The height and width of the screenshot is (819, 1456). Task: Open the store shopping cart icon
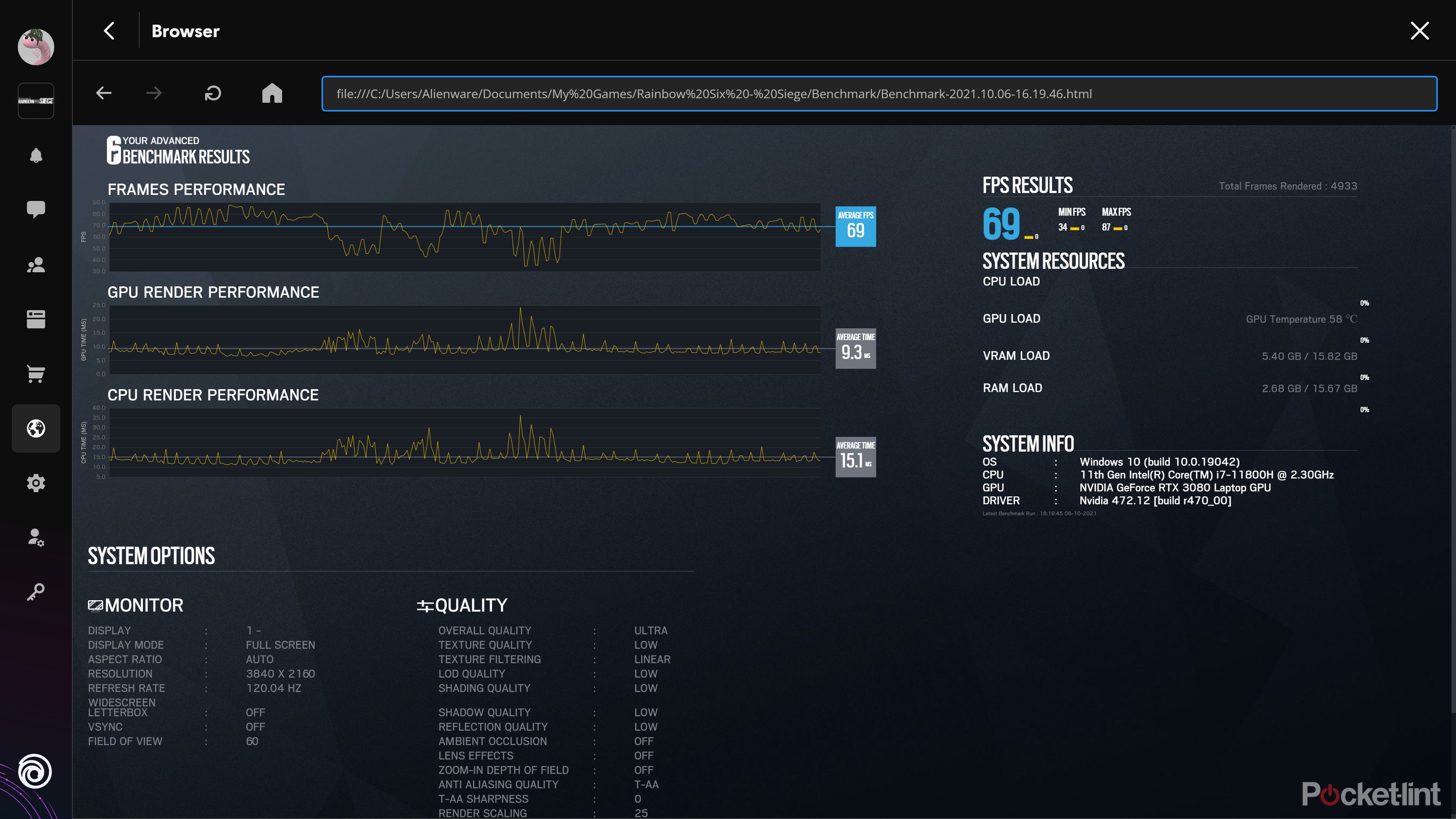click(x=36, y=373)
